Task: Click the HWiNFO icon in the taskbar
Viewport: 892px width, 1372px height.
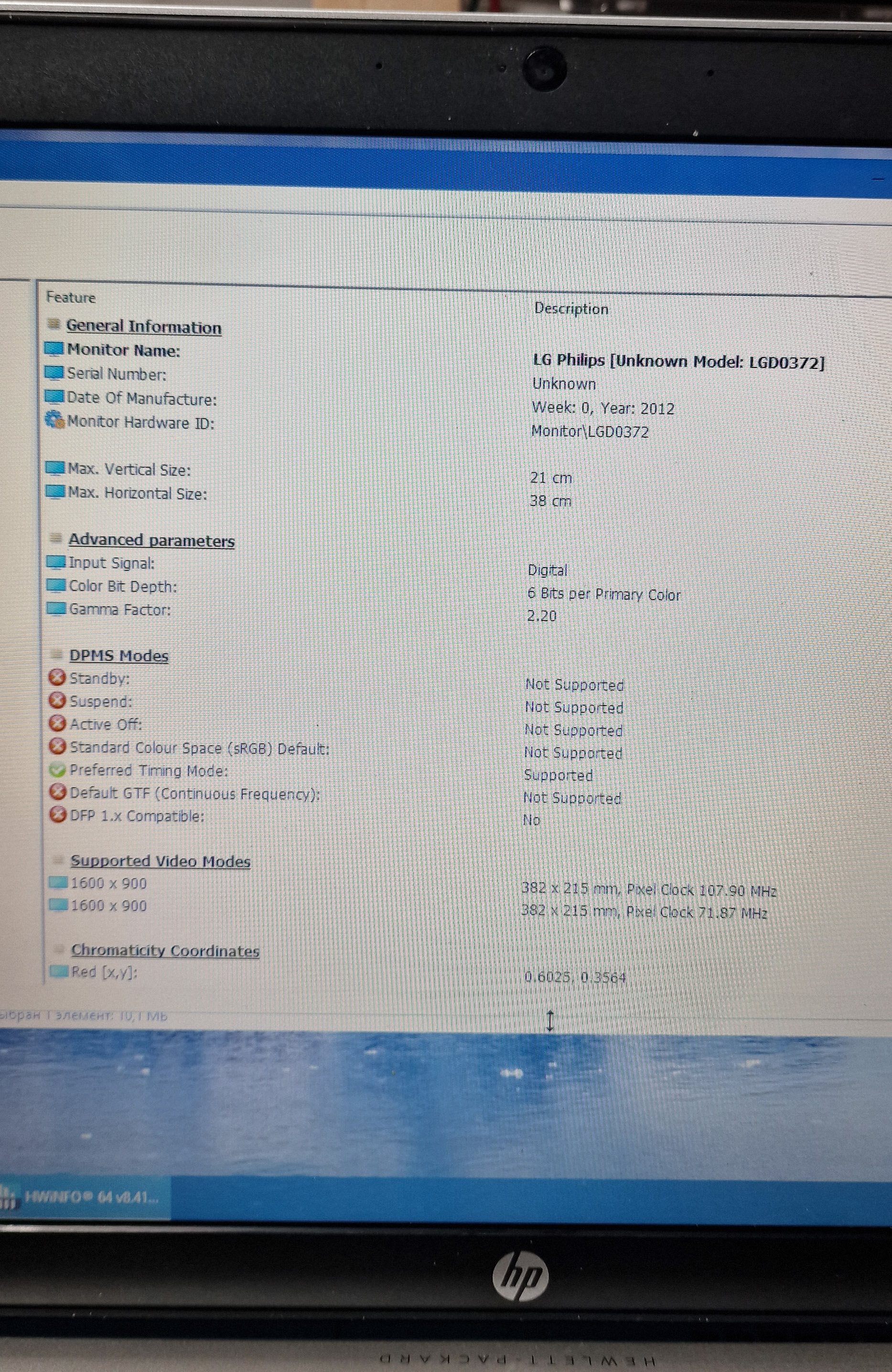Action: tap(8, 1196)
